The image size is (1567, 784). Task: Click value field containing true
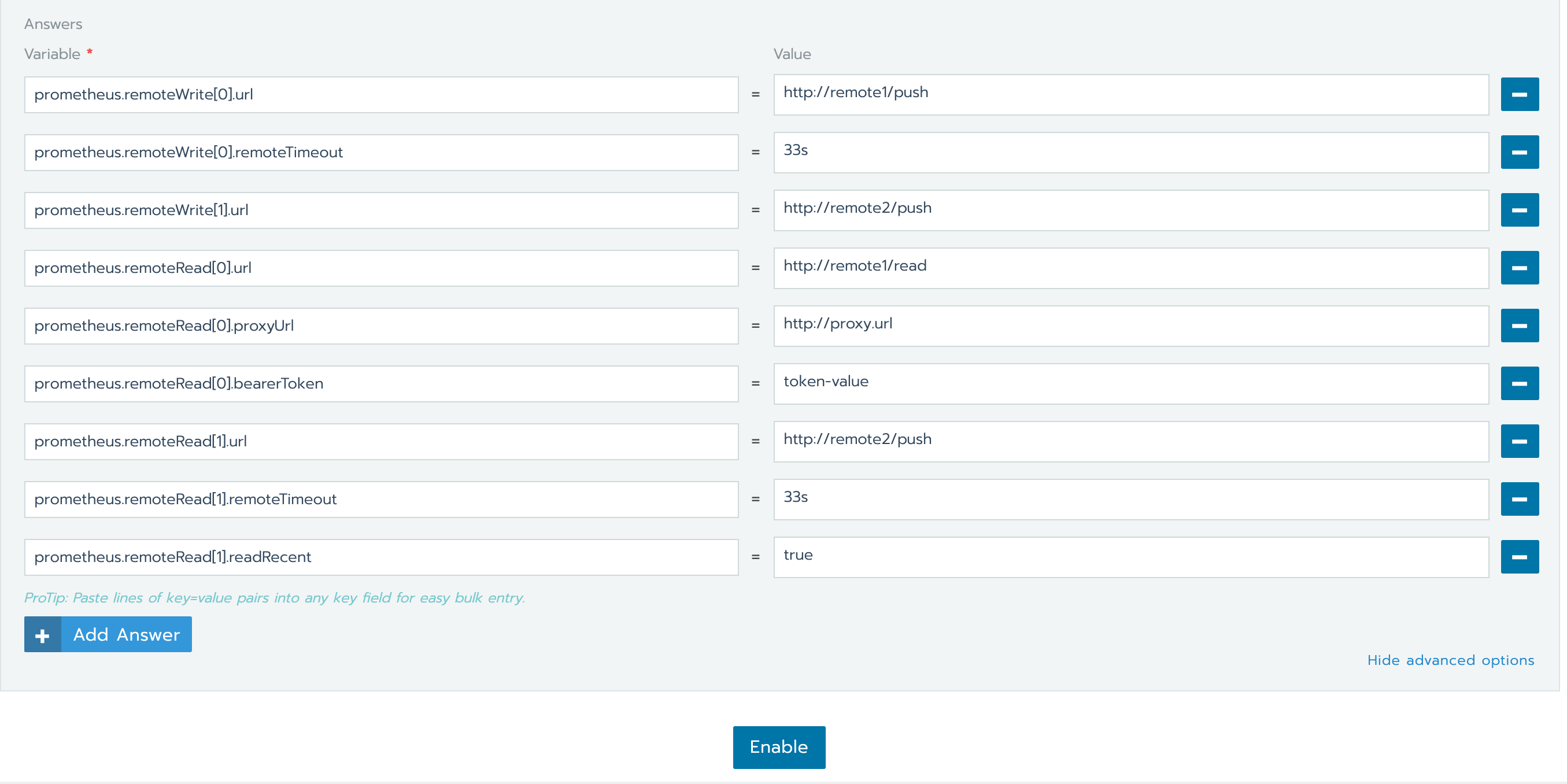coord(1130,557)
